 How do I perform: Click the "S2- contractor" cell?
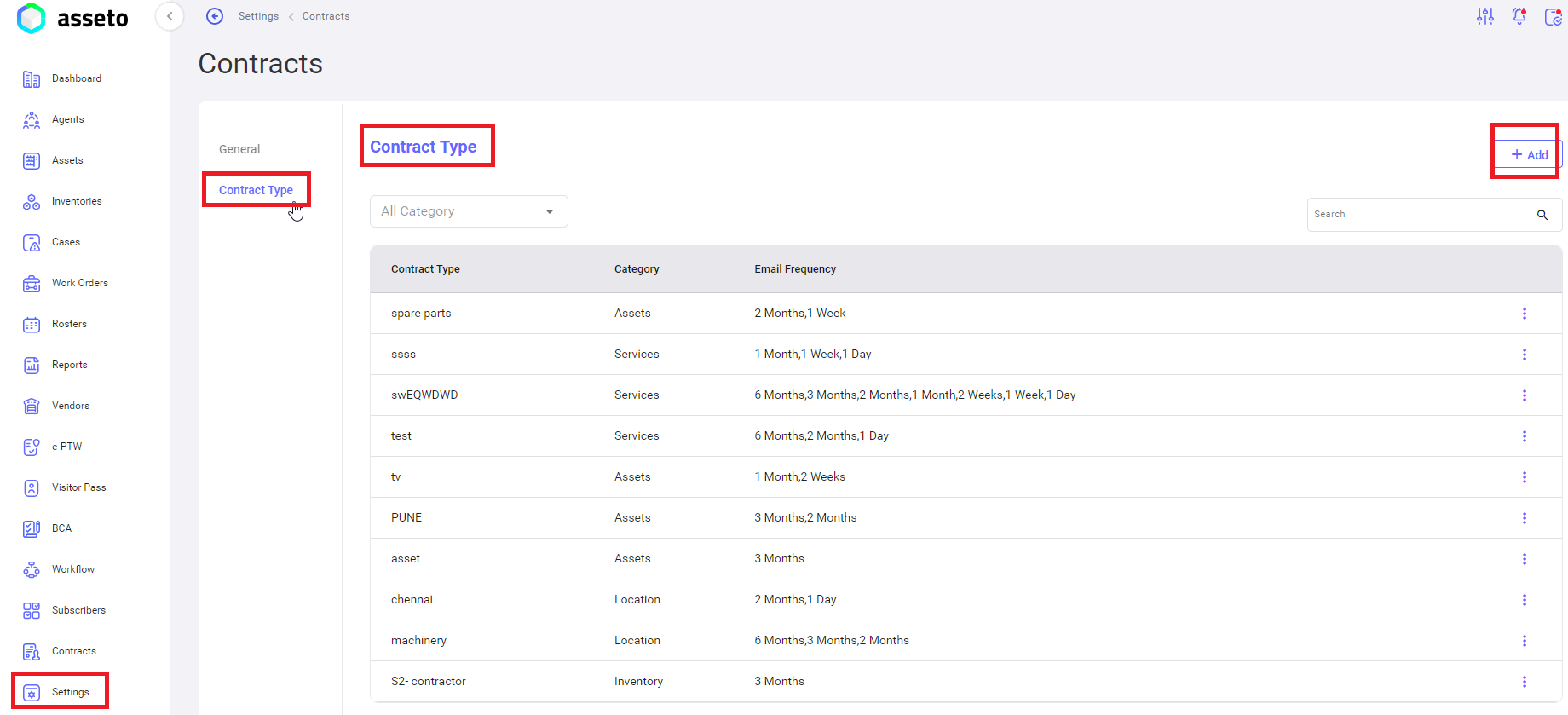coord(429,682)
